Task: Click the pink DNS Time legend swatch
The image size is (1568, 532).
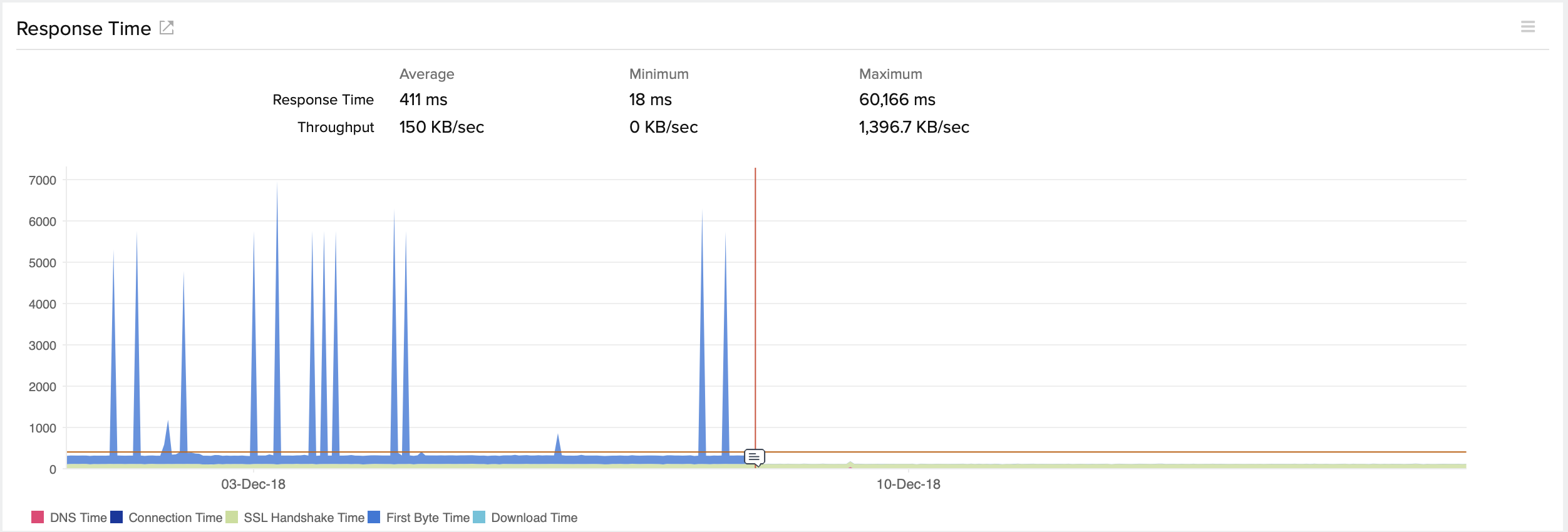Action: (x=38, y=518)
